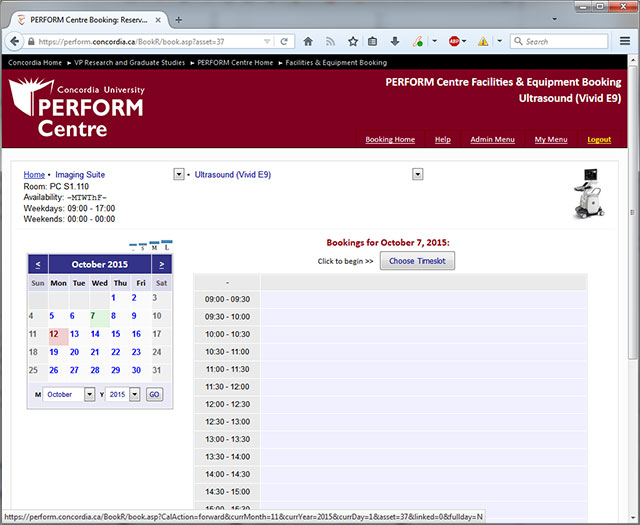Image resolution: width=640 pixels, height=525 pixels.
Task: Go to the previous month in calendar
Action: (x=38, y=264)
